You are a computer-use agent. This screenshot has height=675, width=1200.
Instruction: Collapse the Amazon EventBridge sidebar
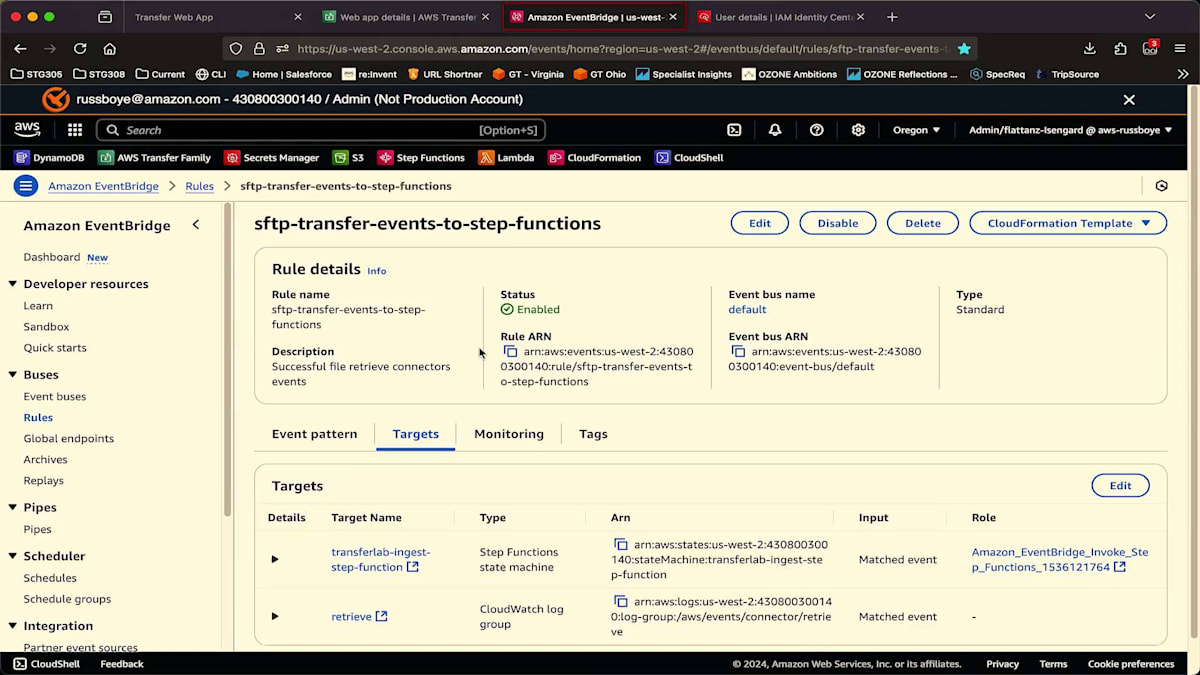[196, 225]
